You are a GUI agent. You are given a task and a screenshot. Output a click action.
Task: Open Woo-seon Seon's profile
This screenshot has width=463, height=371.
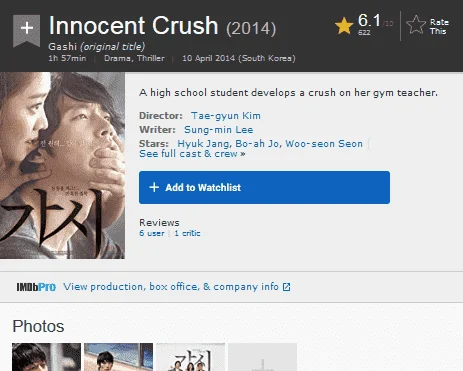tap(324, 144)
